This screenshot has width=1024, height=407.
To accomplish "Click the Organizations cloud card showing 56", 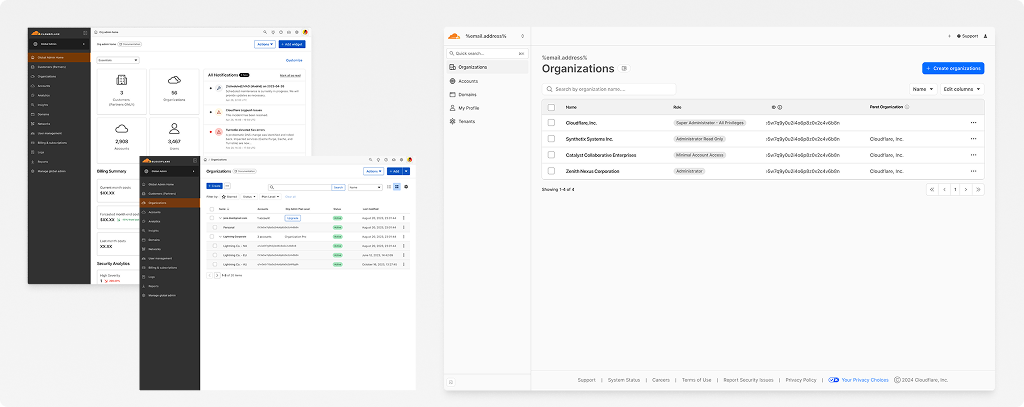I will tap(174, 92).
